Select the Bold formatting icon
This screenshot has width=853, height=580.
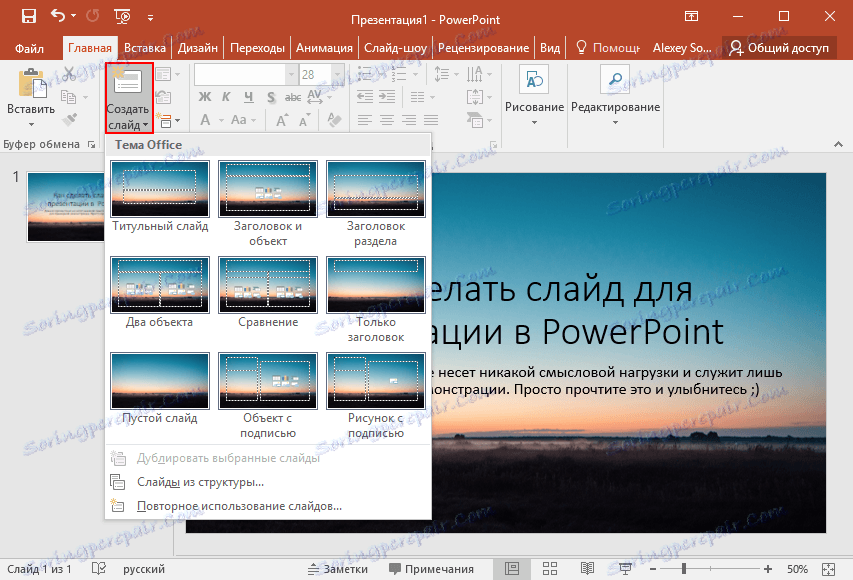click(x=207, y=98)
